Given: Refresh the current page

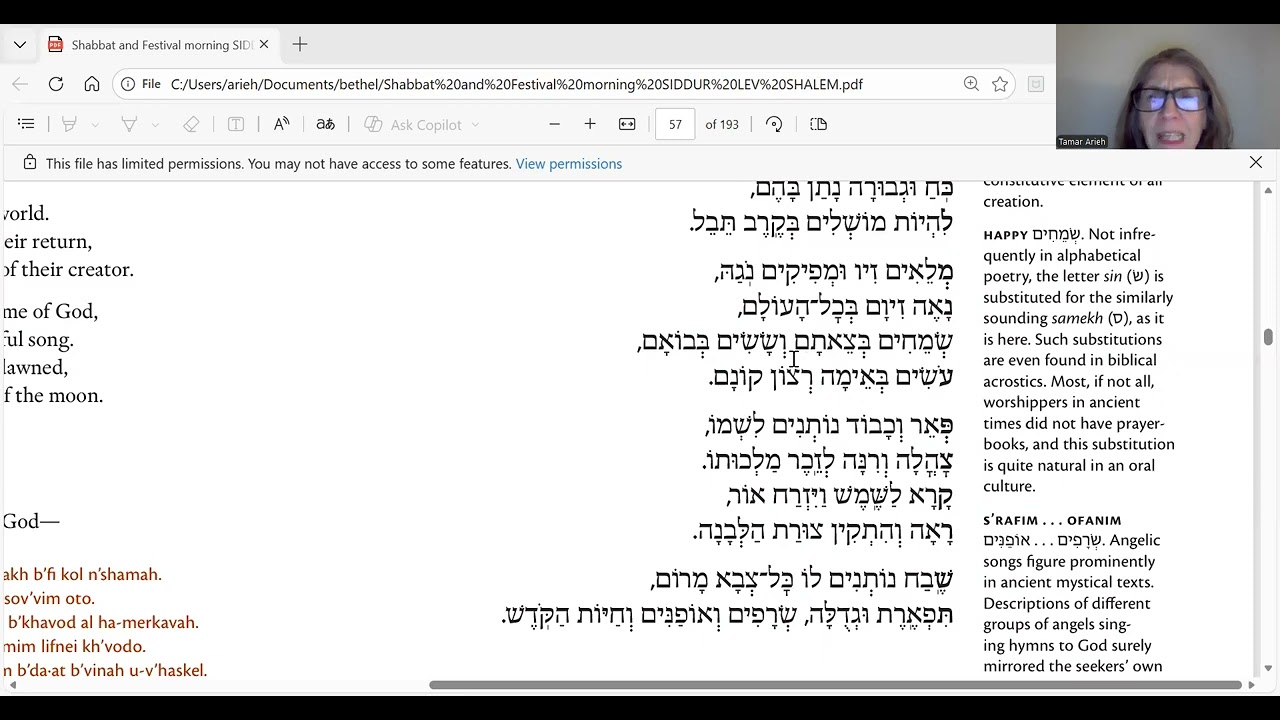Looking at the screenshot, I should [x=56, y=84].
